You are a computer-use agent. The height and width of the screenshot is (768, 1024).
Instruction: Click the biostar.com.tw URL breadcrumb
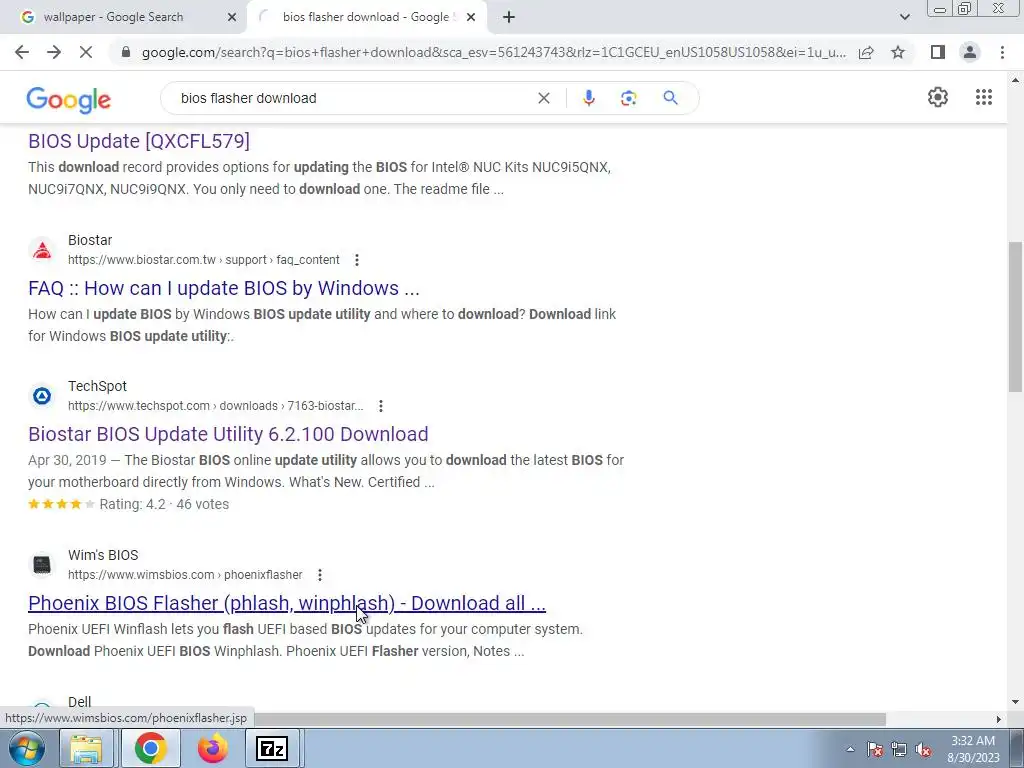[x=204, y=260]
